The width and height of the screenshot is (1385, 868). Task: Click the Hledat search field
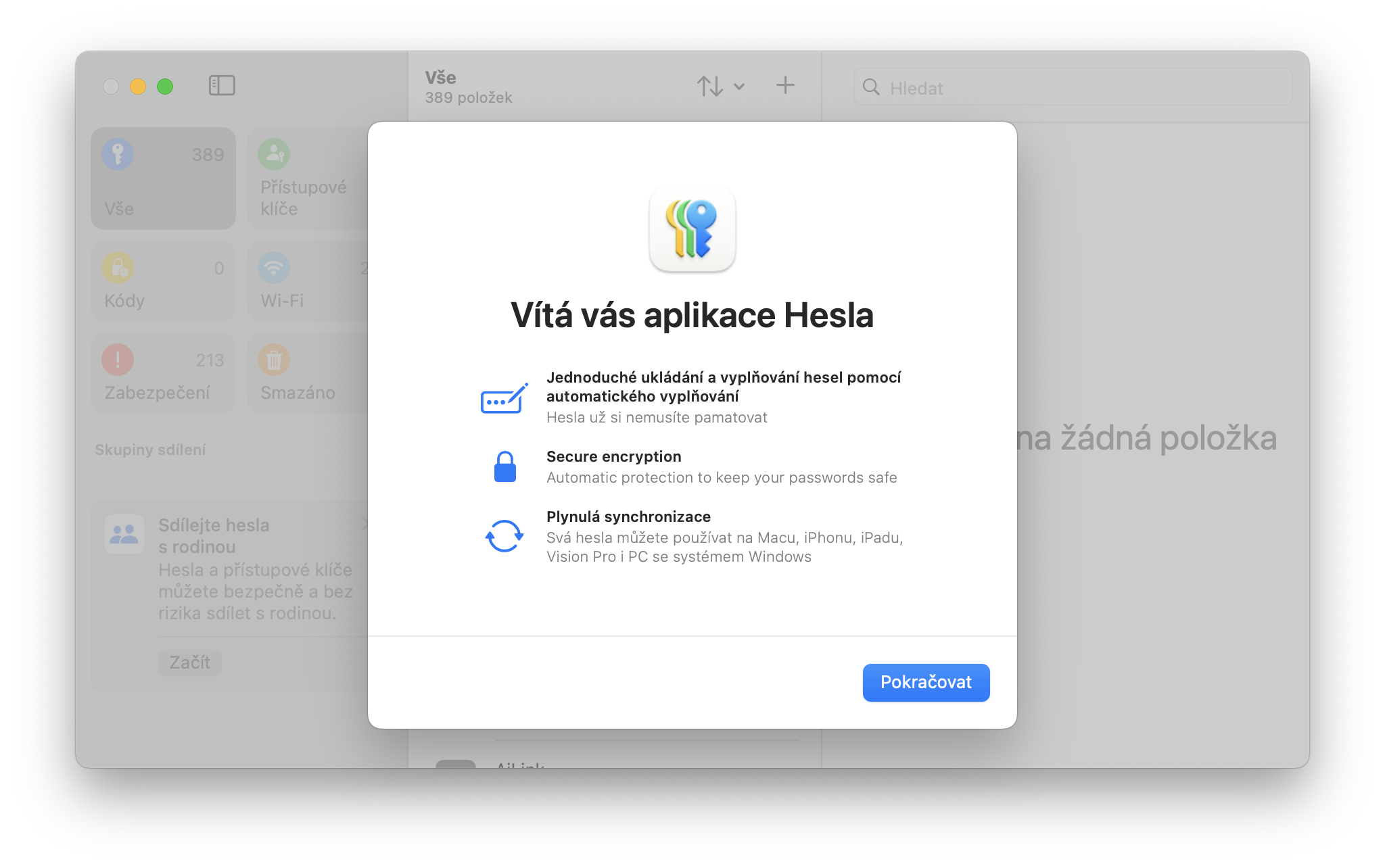1082,88
